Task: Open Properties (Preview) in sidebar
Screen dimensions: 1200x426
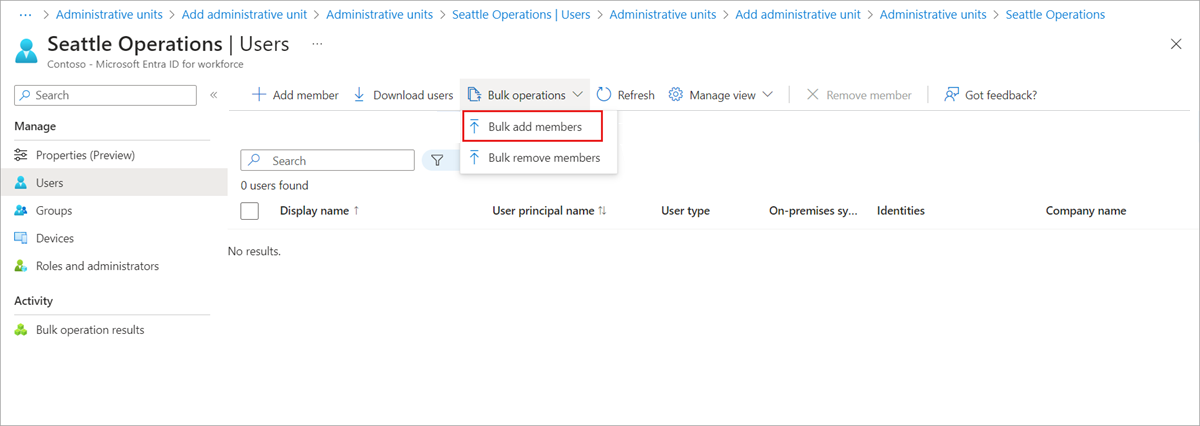Action: point(85,155)
